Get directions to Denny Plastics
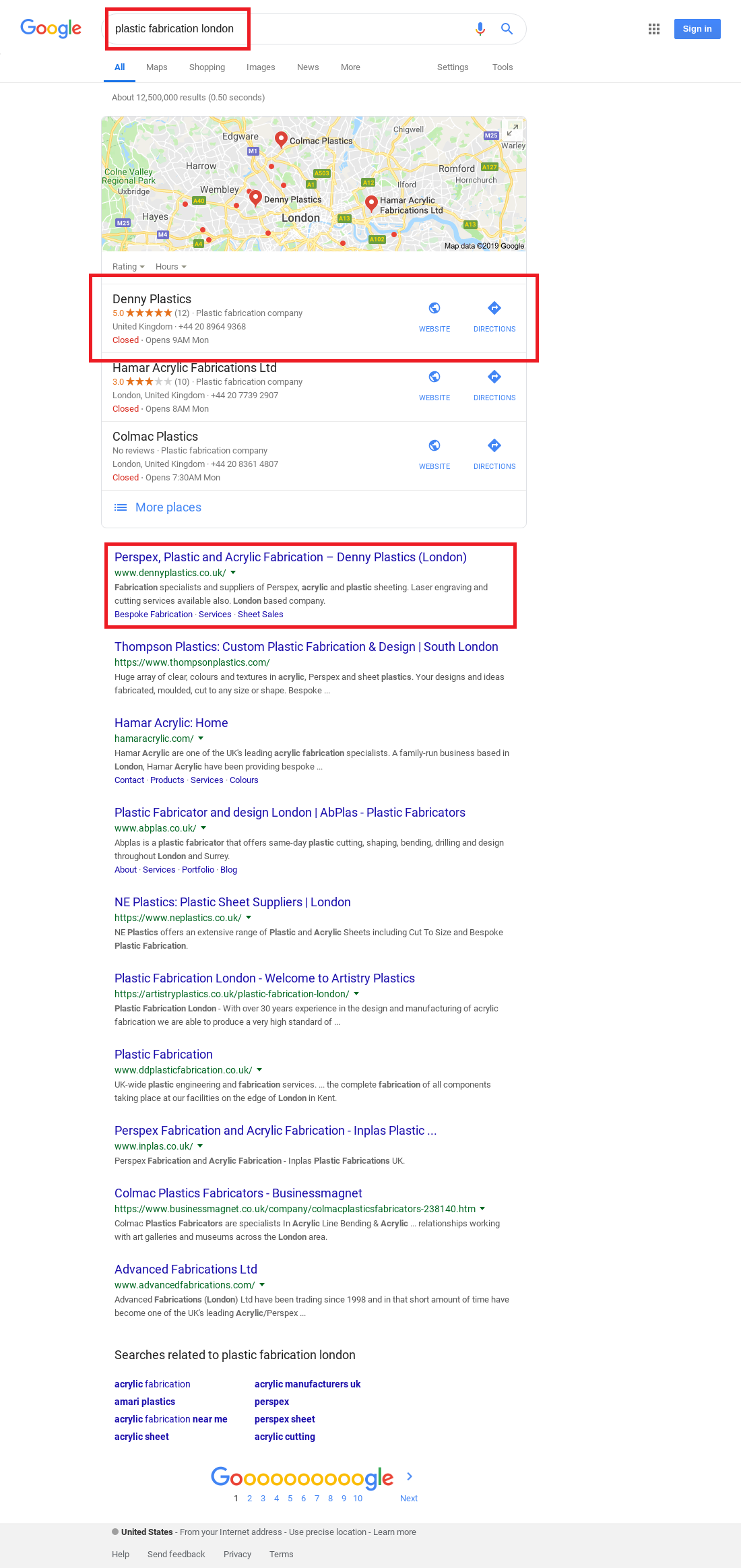 tap(494, 309)
